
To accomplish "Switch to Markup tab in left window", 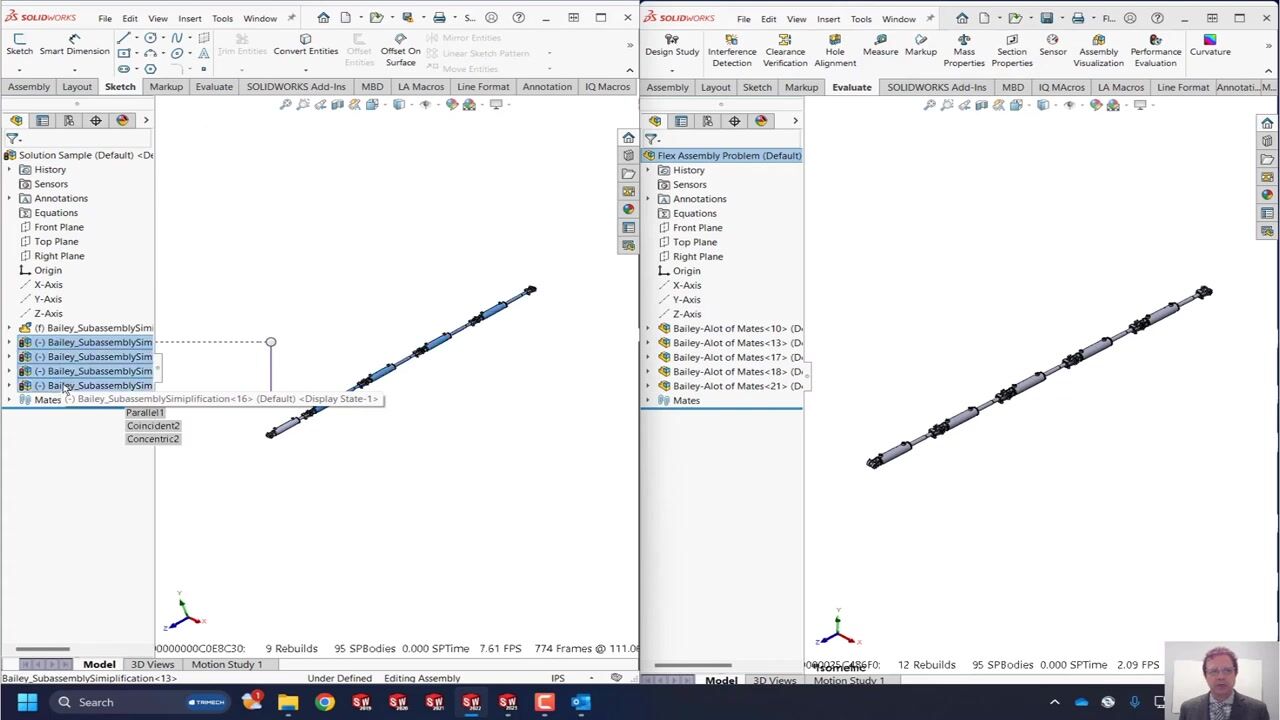I will coord(166,87).
